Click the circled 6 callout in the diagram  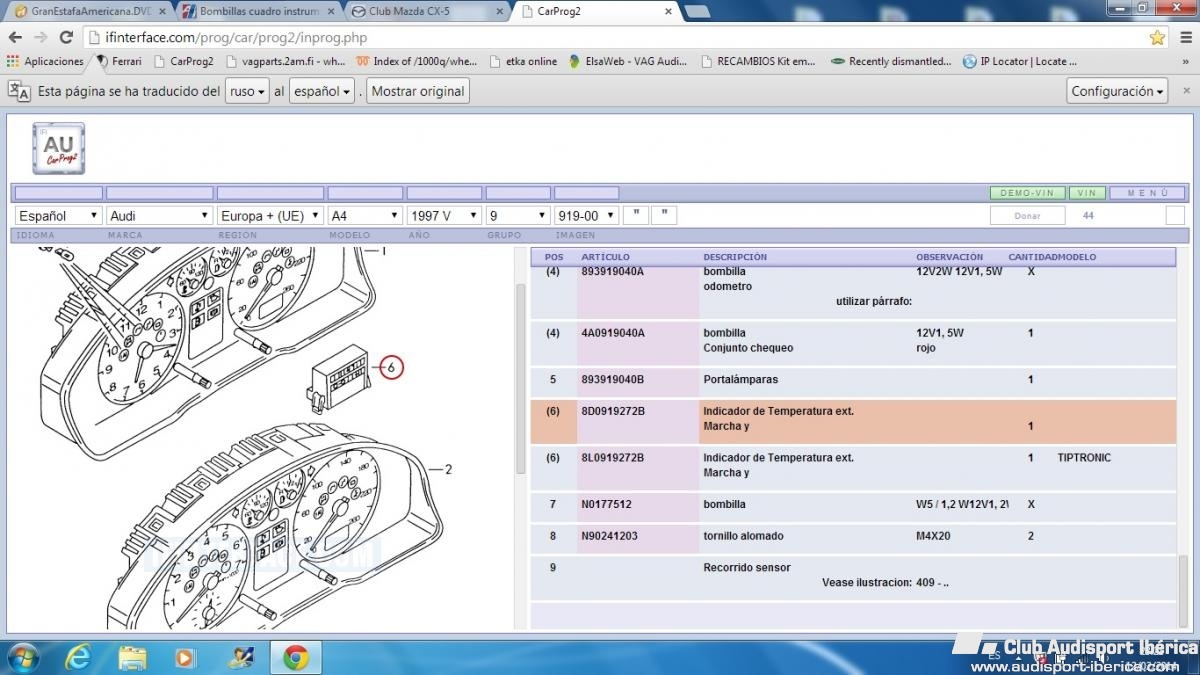(x=391, y=367)
